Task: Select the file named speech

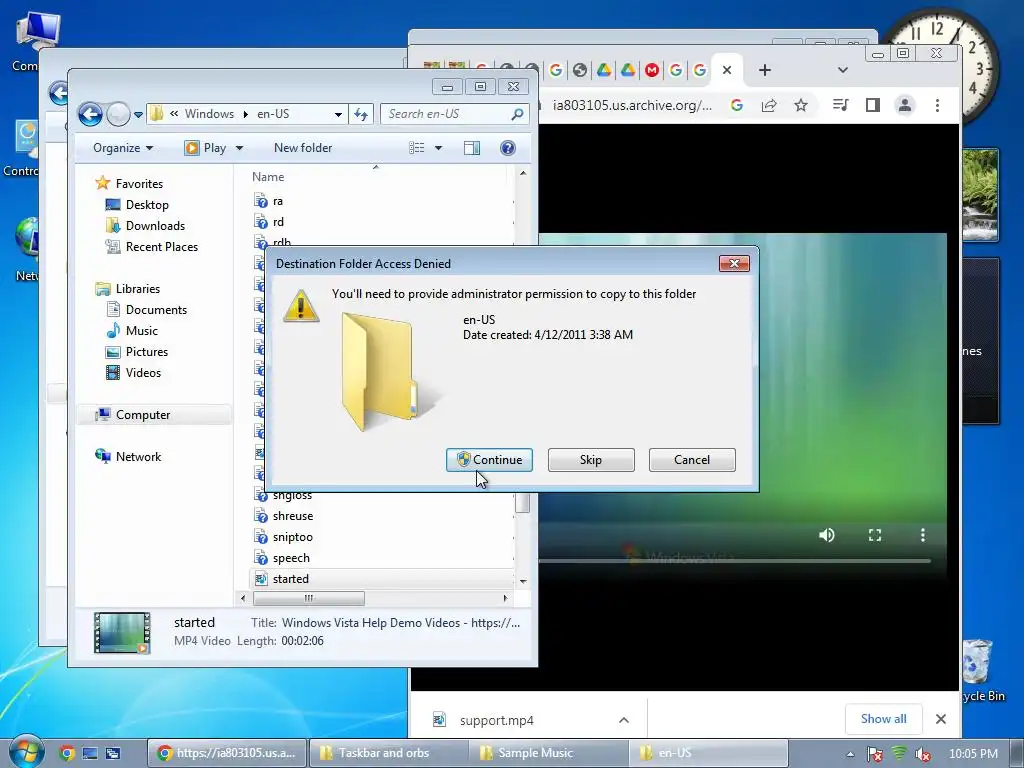Action: 291,558
